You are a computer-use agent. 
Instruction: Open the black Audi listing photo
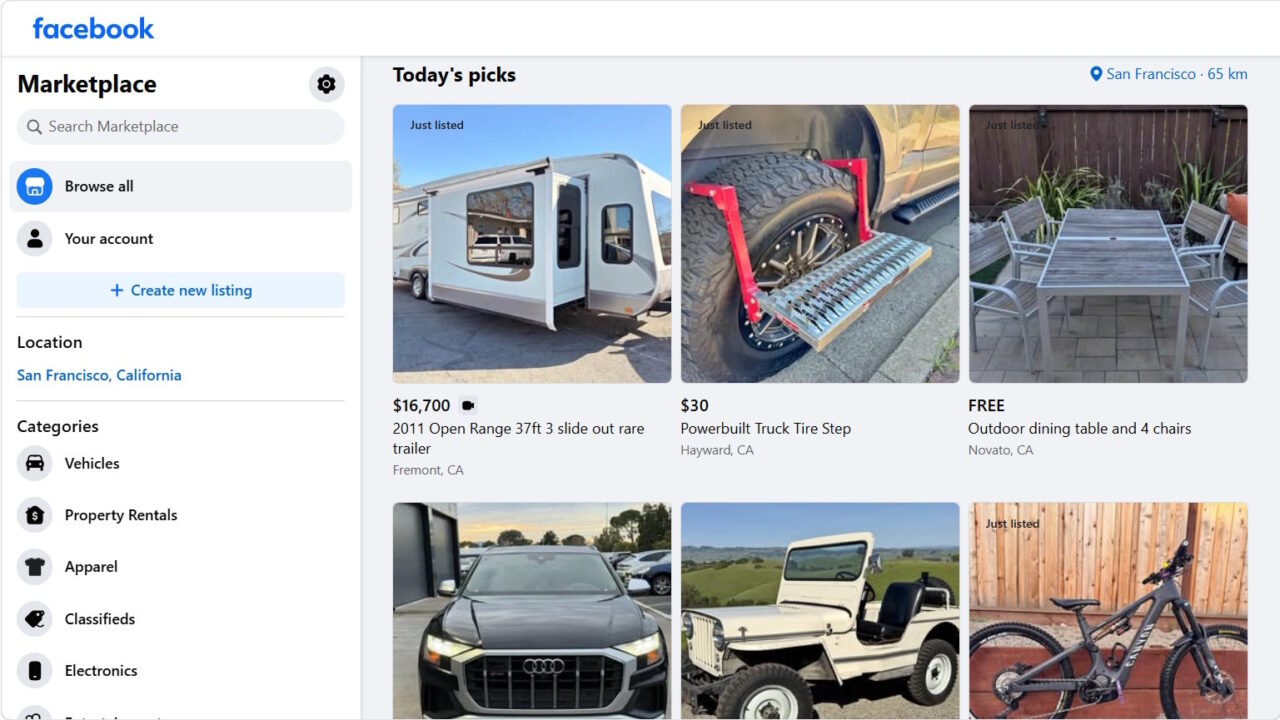coord(531,610)
